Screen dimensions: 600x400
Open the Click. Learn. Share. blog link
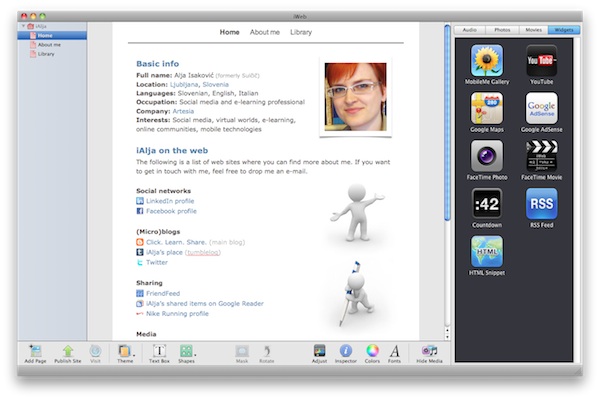coord(176,242)
